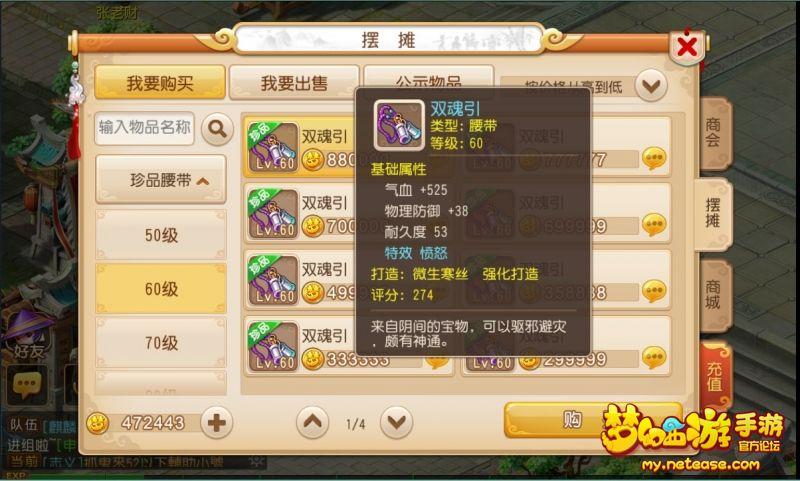This screenshot has width=800, height=481.
Task: Click the chat icon below 好友
Action: pos(27,385)
